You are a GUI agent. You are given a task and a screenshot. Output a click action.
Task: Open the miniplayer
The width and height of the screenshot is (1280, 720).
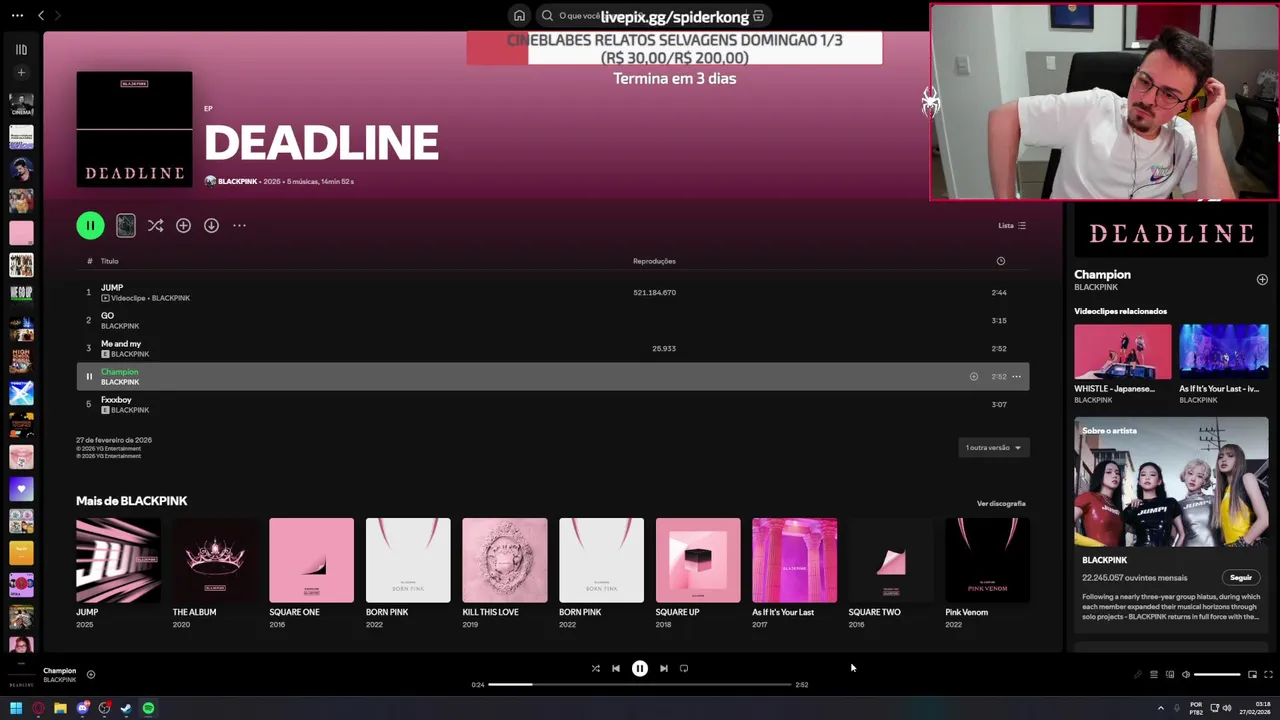(1252, 675)
